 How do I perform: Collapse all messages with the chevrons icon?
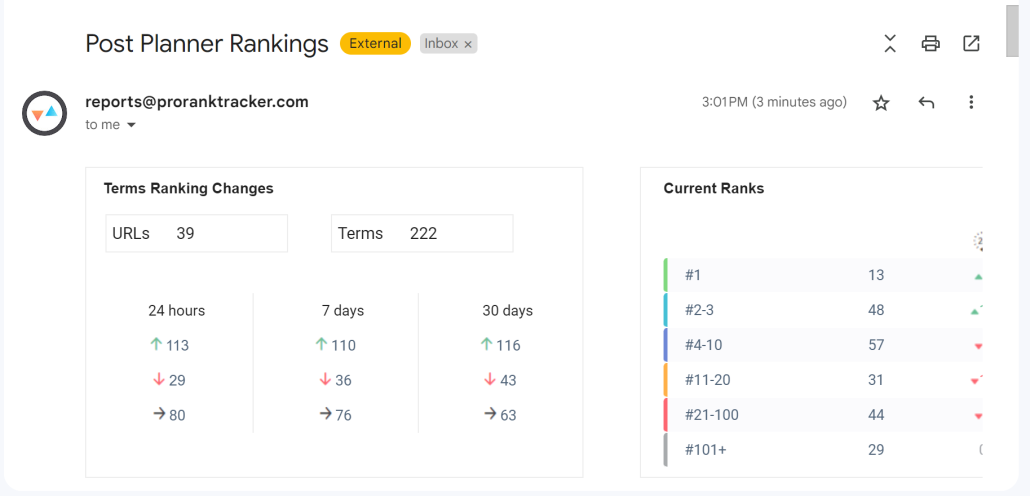(x=890, y=43)
